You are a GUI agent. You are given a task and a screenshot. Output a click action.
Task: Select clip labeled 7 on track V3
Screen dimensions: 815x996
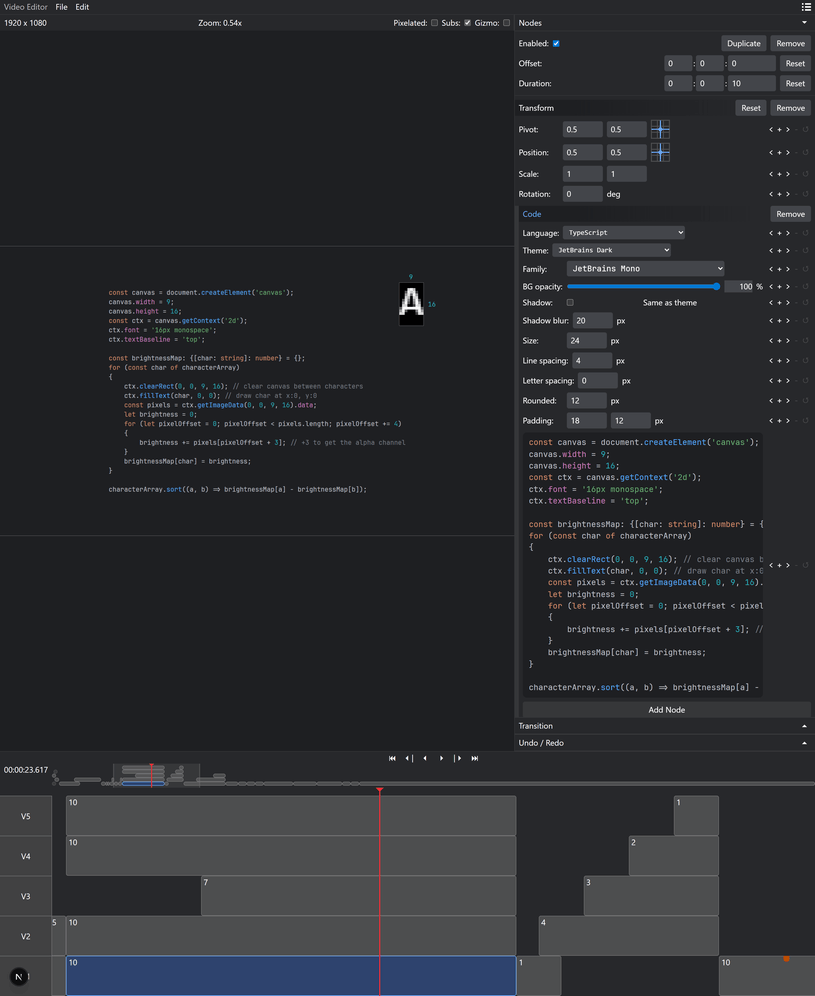point(358,896)
